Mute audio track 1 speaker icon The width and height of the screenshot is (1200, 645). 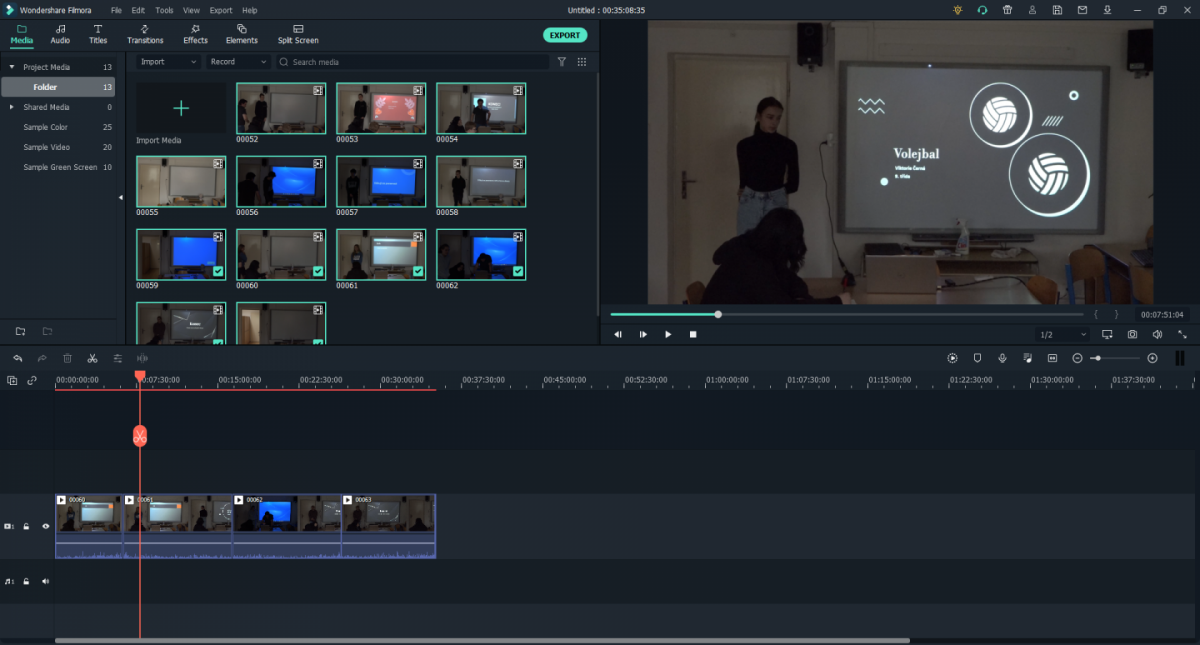tap(45, 581)
